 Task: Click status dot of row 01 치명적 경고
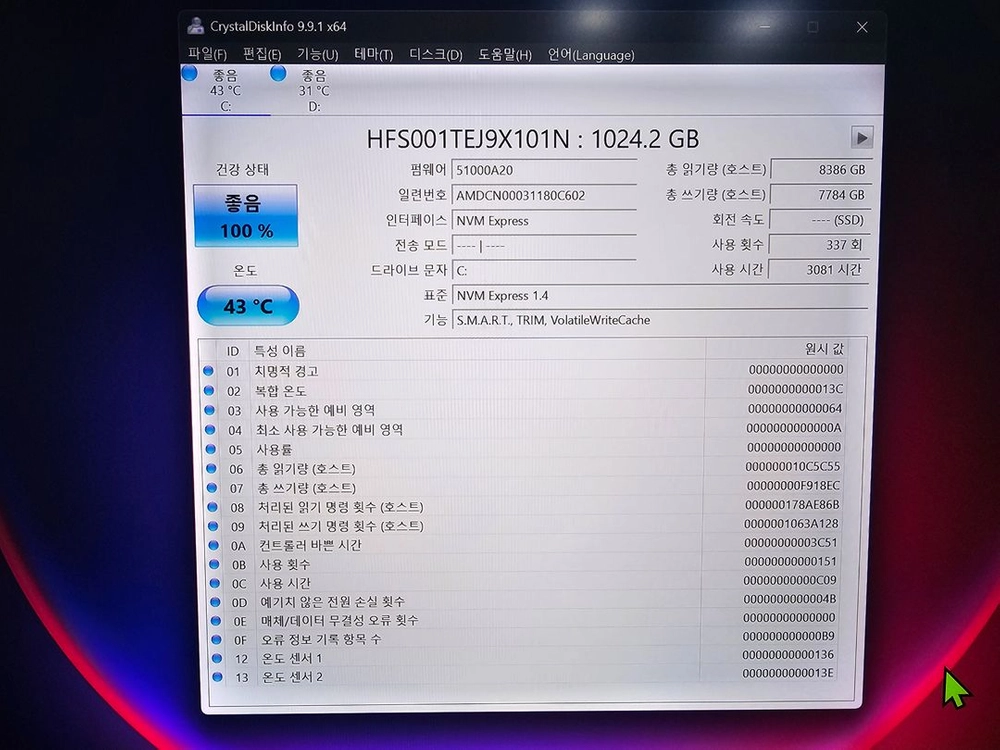(209, 371)
